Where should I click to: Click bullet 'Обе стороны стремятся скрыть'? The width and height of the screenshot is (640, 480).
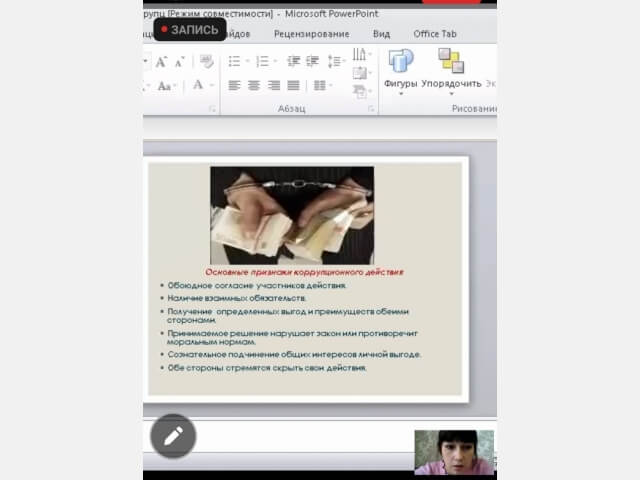point(267,368)
